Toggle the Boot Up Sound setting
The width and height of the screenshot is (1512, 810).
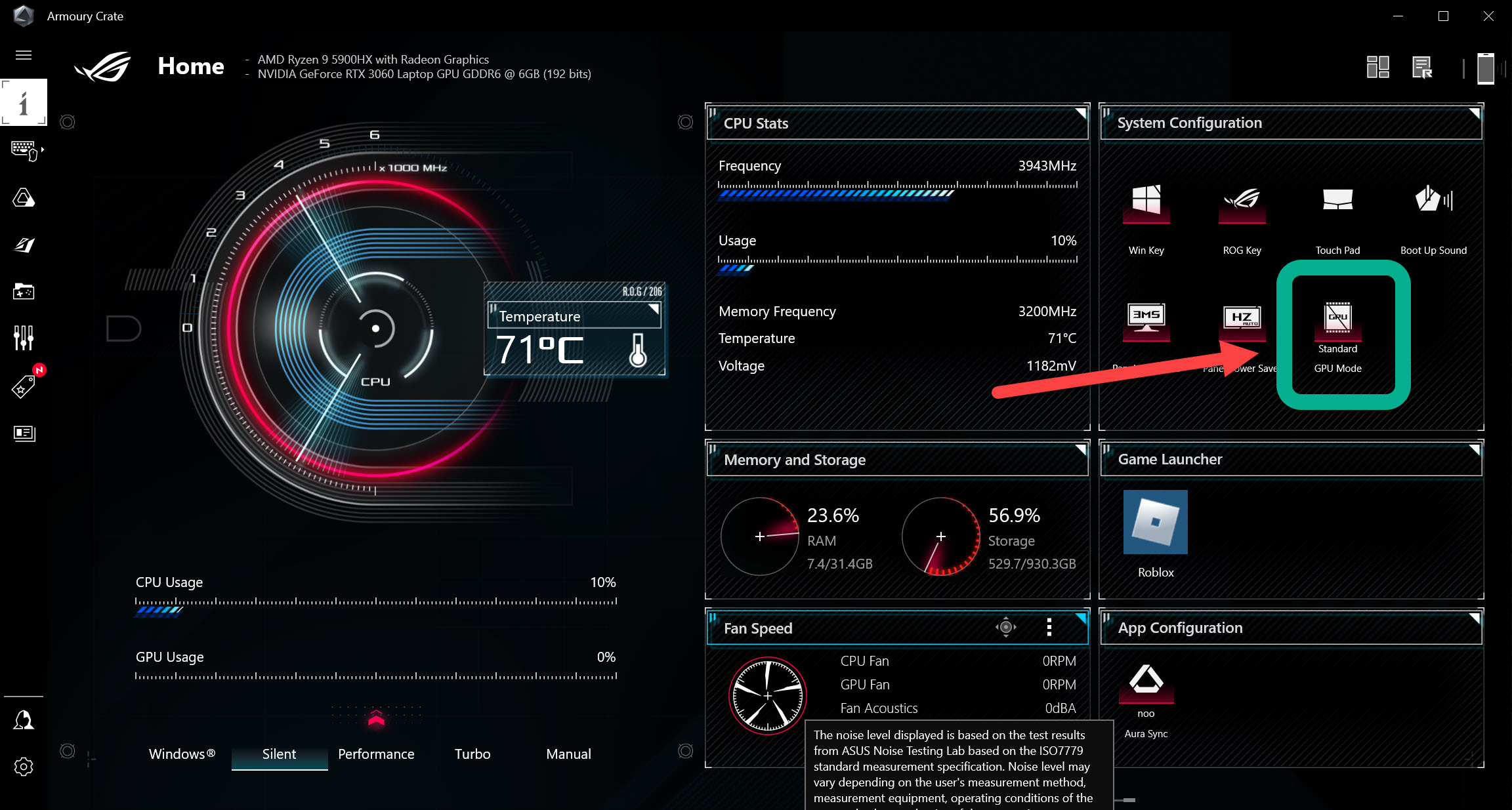point(1433,200)
